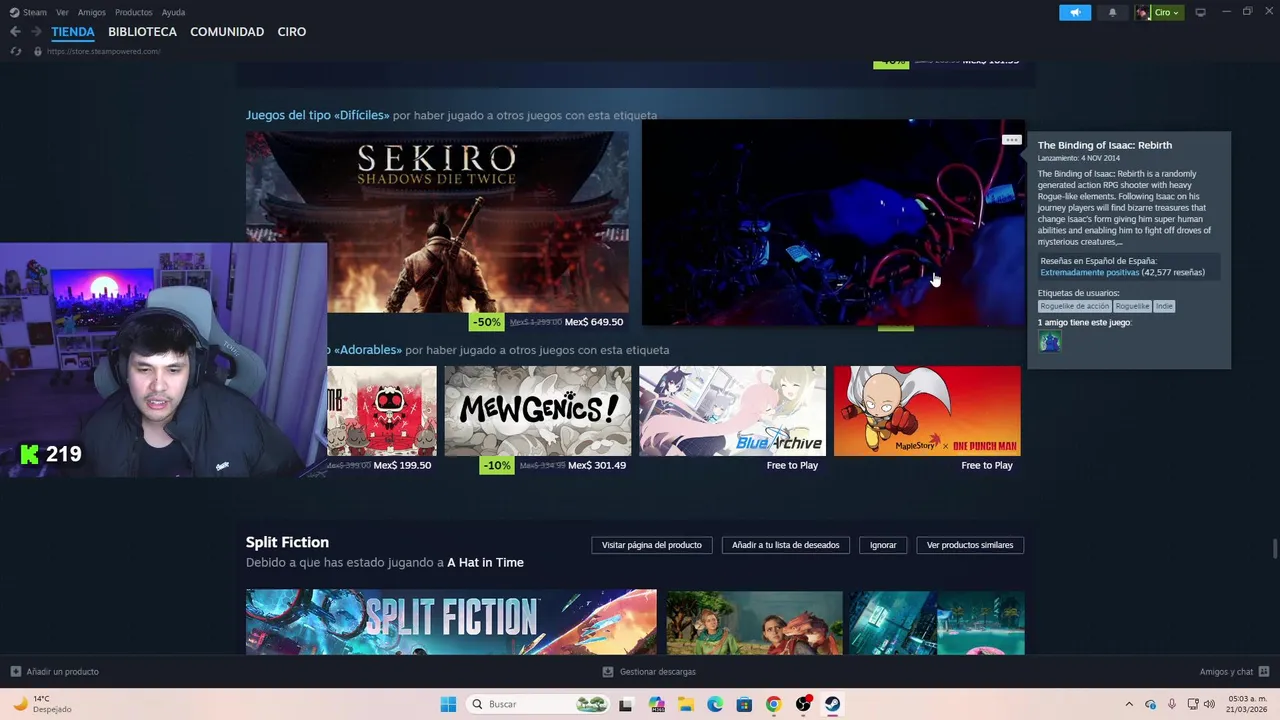Click the Ciro profile avatar in the title bar

coord(1143,13)
